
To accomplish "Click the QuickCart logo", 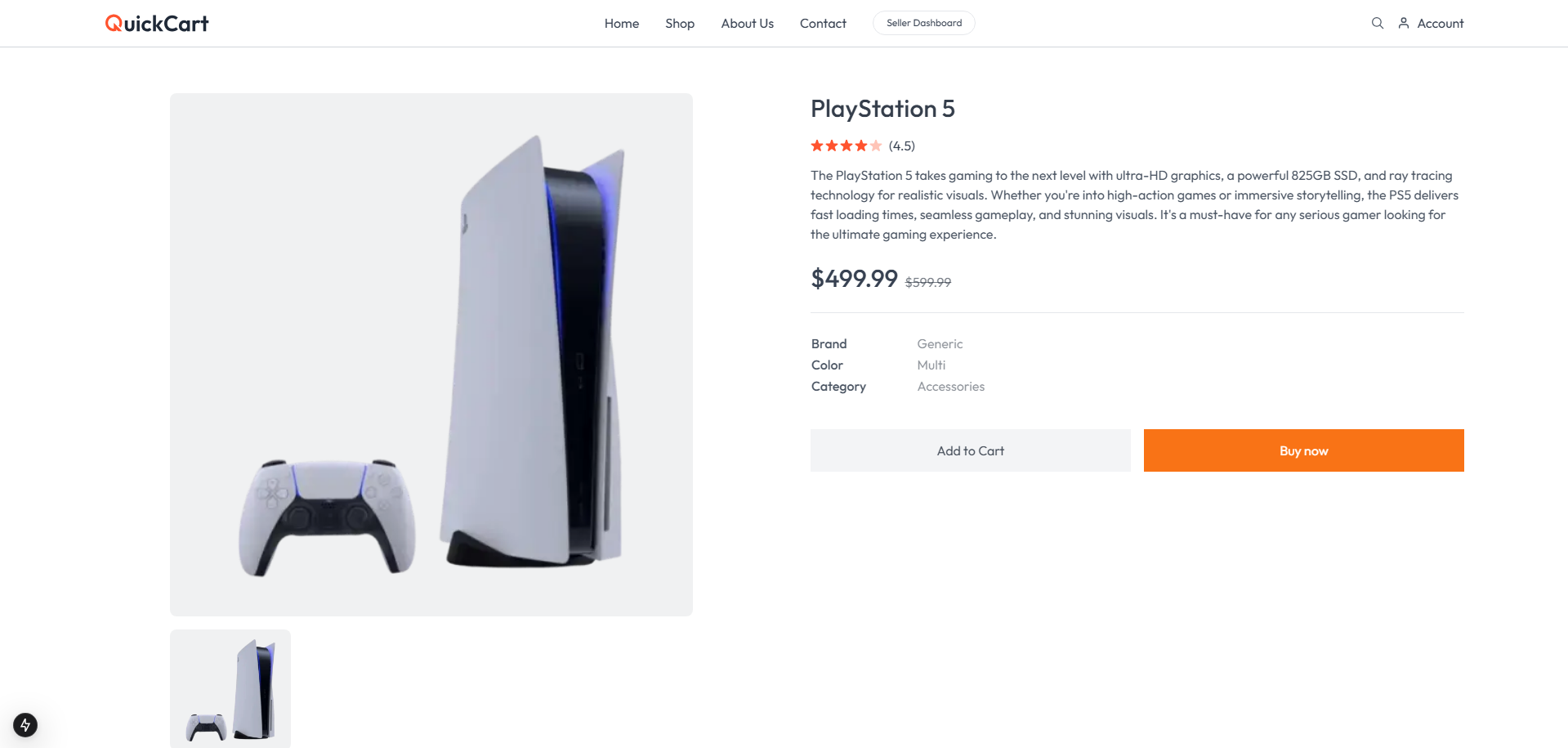I will 157,23.
